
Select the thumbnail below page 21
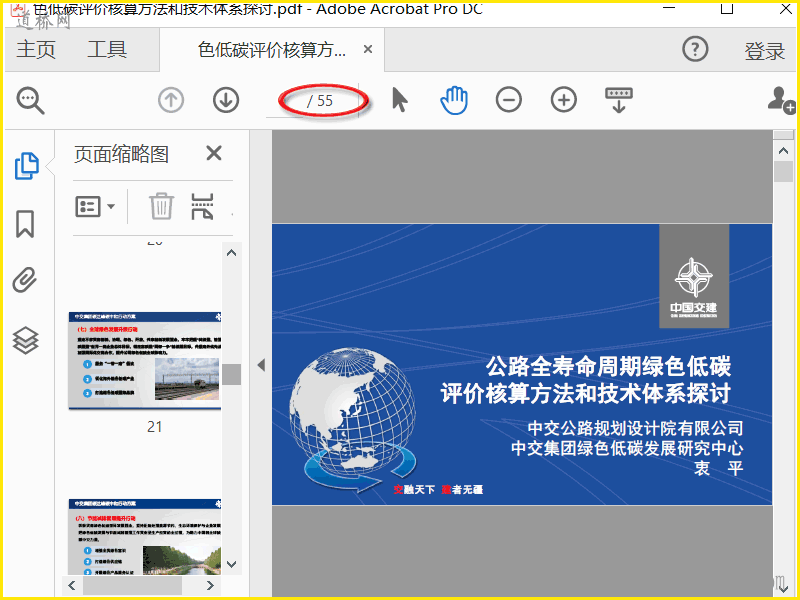pos(145,537)
